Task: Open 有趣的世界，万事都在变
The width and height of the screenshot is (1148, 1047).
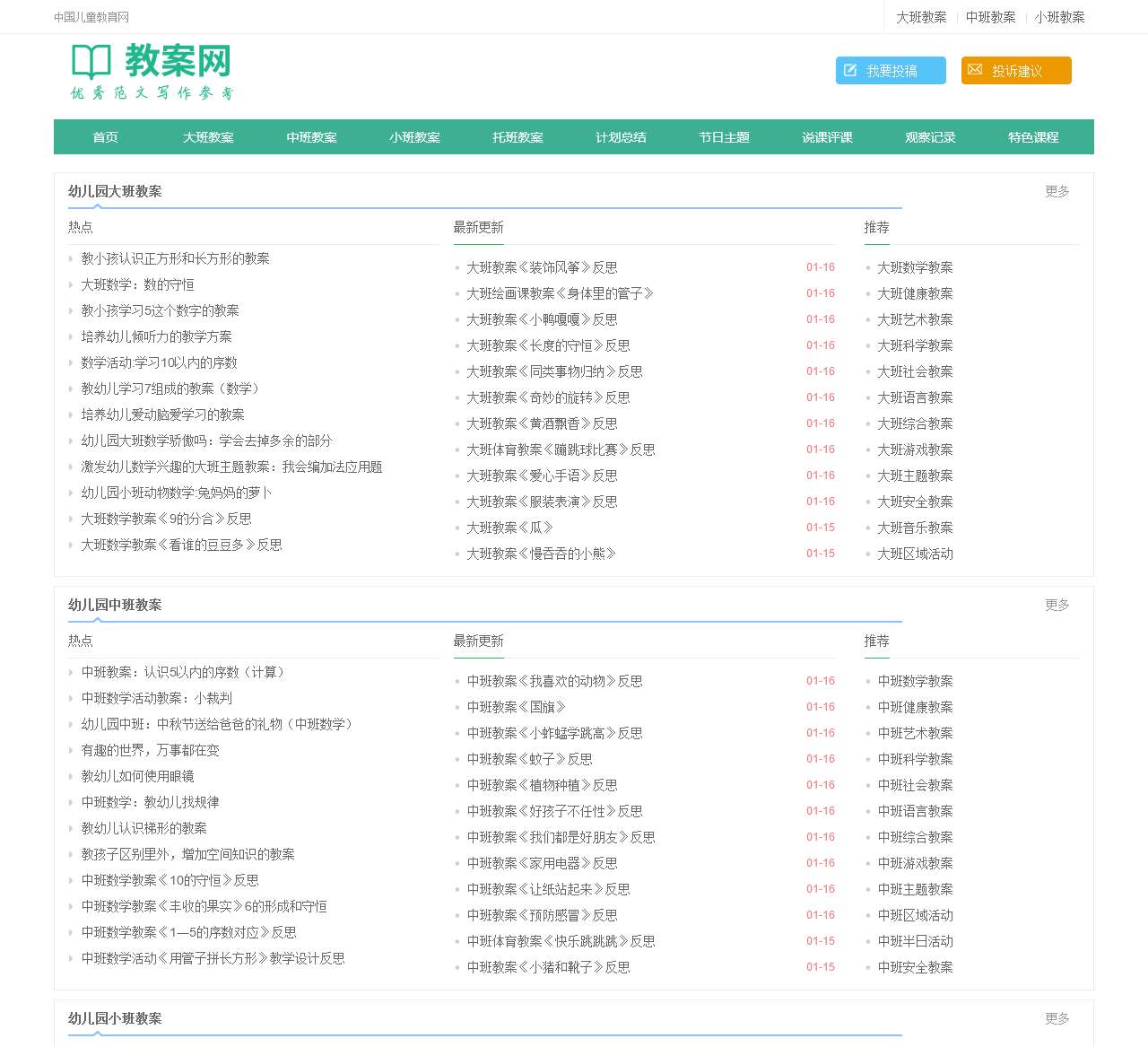Action: pos(150,750)
